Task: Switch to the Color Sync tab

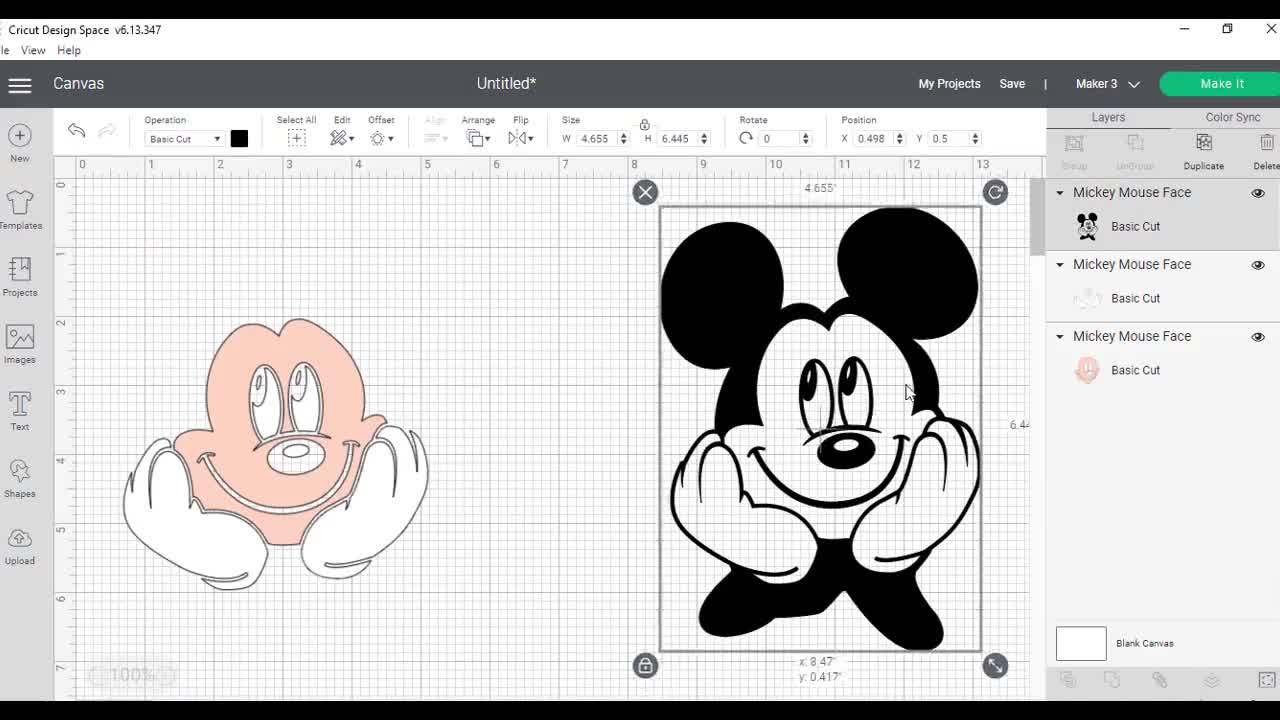Action: (x=1232, y=117)
